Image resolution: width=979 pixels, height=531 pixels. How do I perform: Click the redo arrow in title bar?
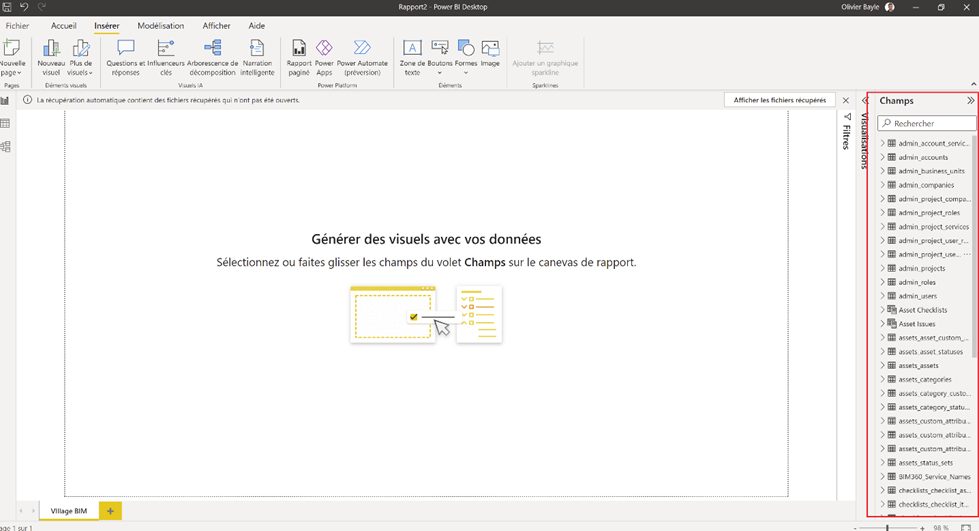tap(42, 7)
